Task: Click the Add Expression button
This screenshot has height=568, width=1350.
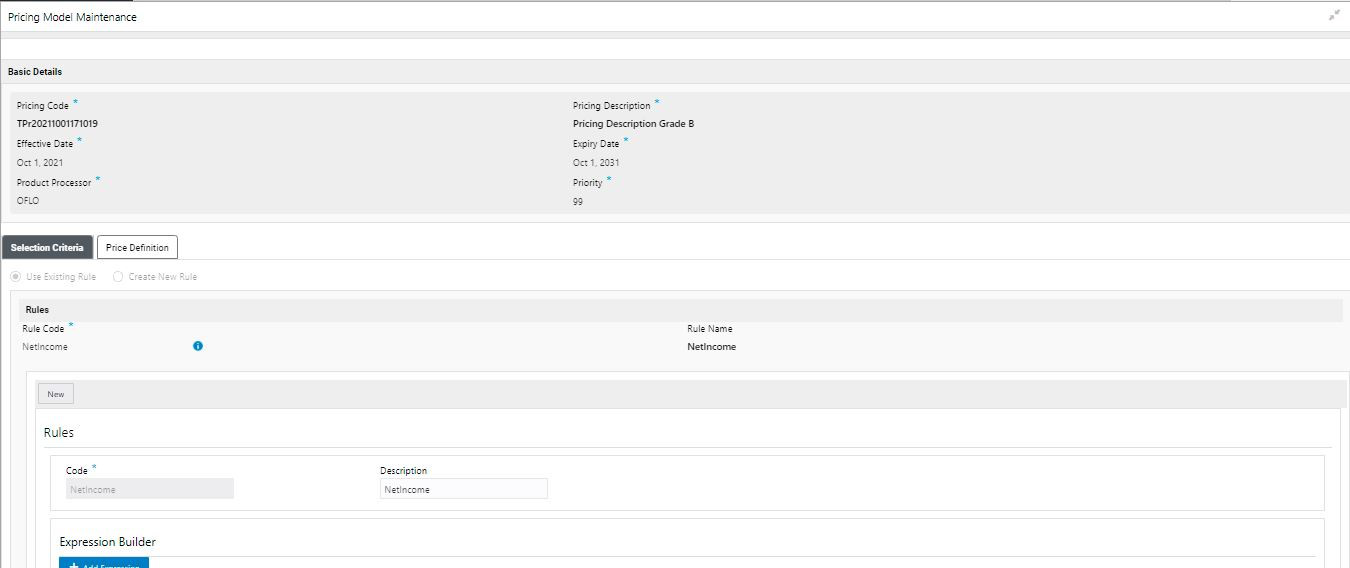Action: click(x=104, y=563)
